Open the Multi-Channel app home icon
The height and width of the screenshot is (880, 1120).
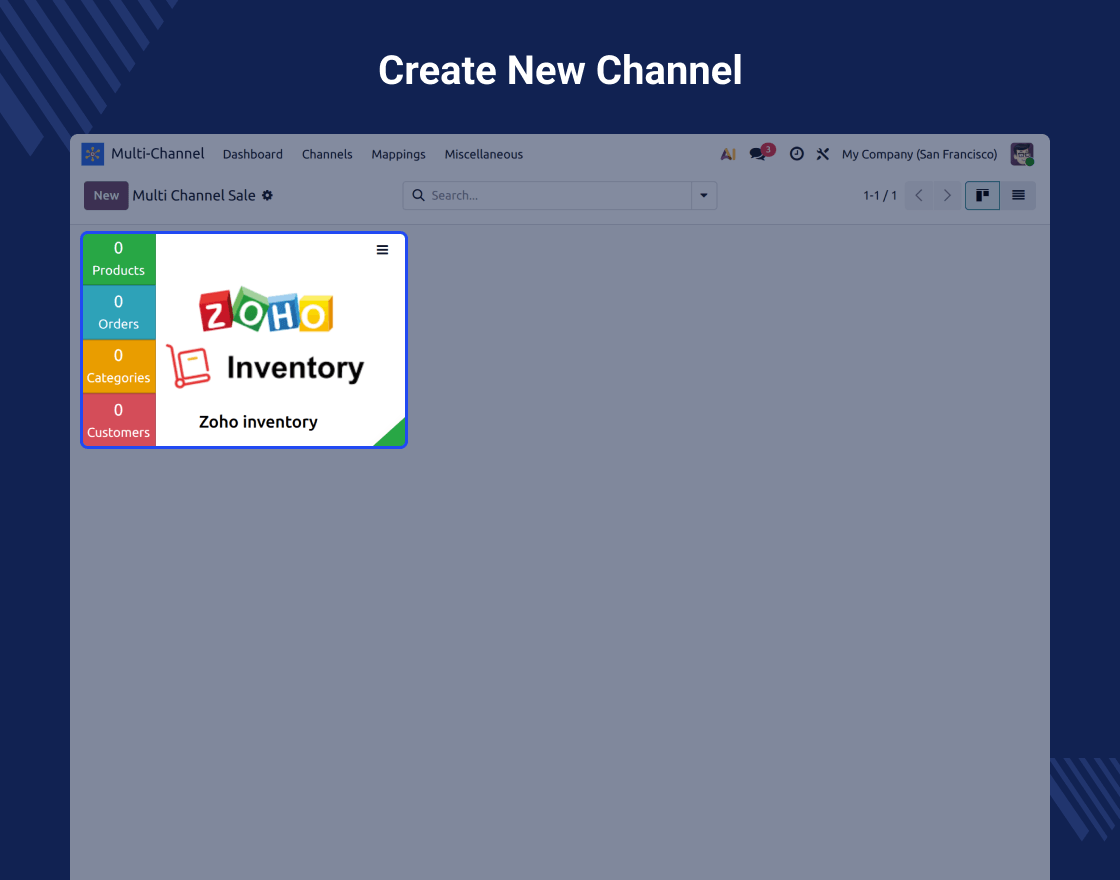[x=93, y=154]
